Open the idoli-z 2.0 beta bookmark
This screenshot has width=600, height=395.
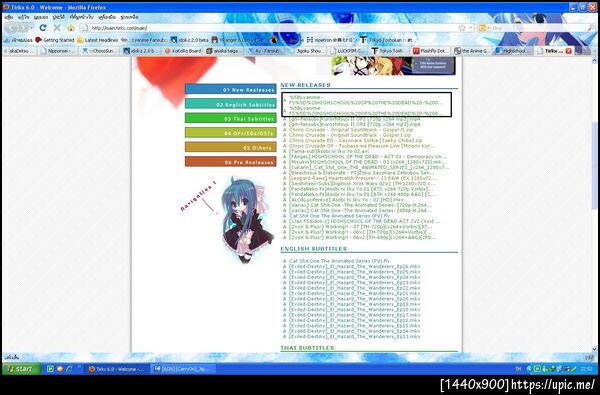(x=190, y=40)
